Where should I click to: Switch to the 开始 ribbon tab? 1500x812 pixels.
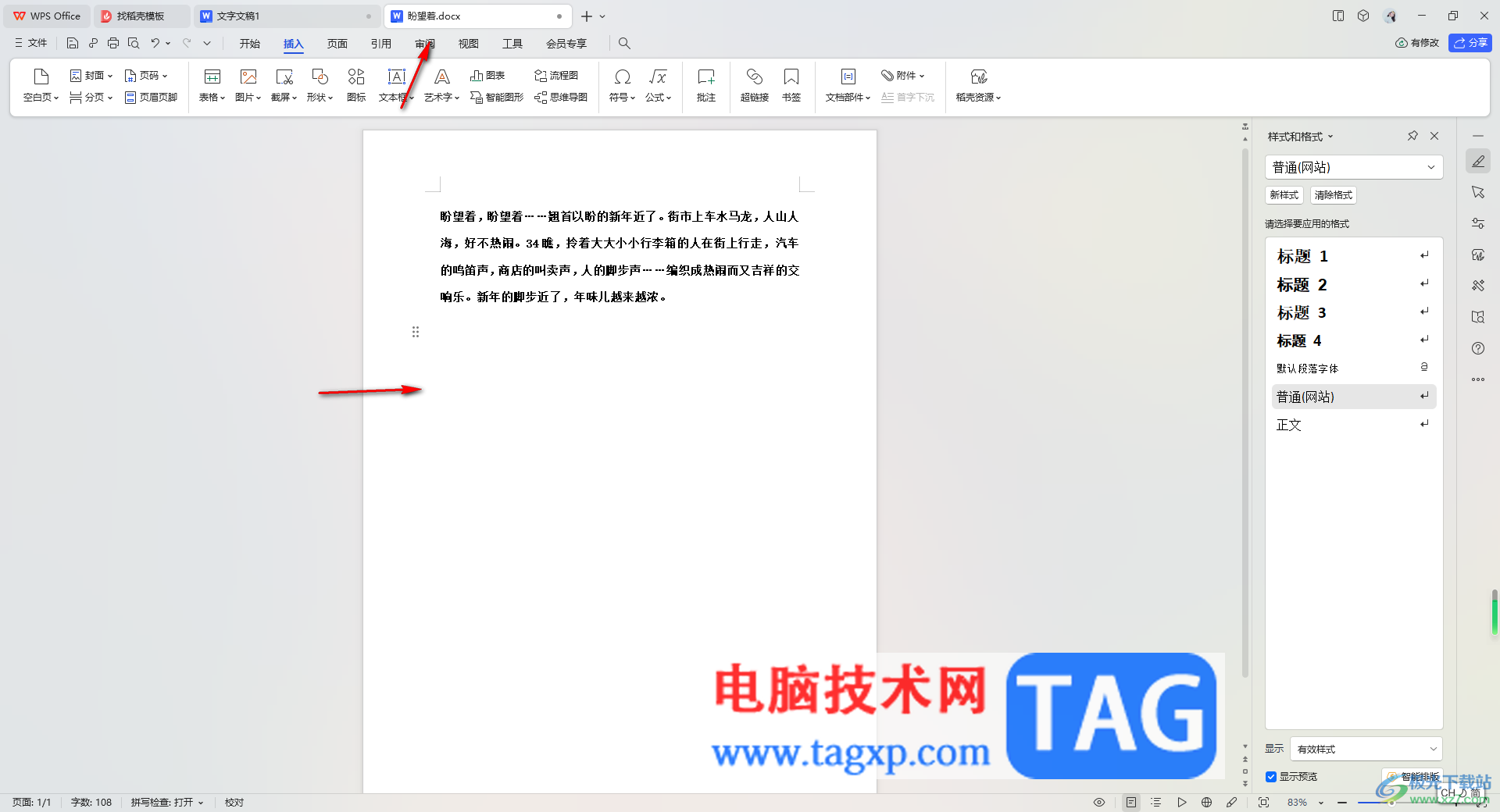point(250,44)
